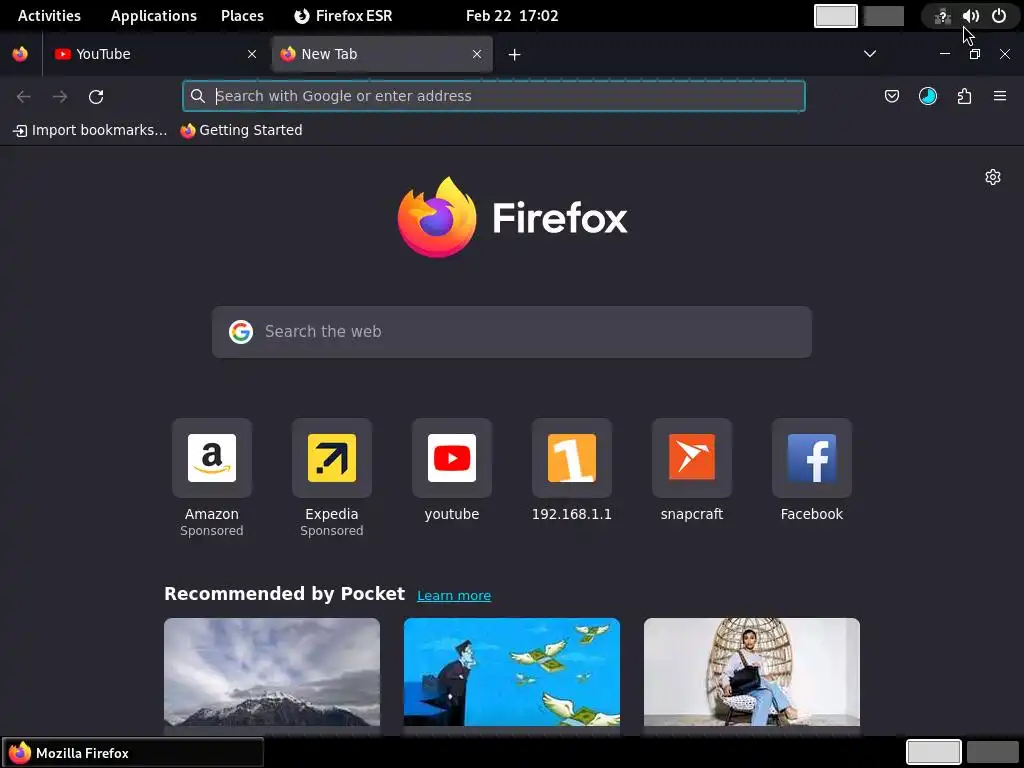1024x768 pixels.
Task: Save to Pocket toolbar icon
Action: click(892, 97)
